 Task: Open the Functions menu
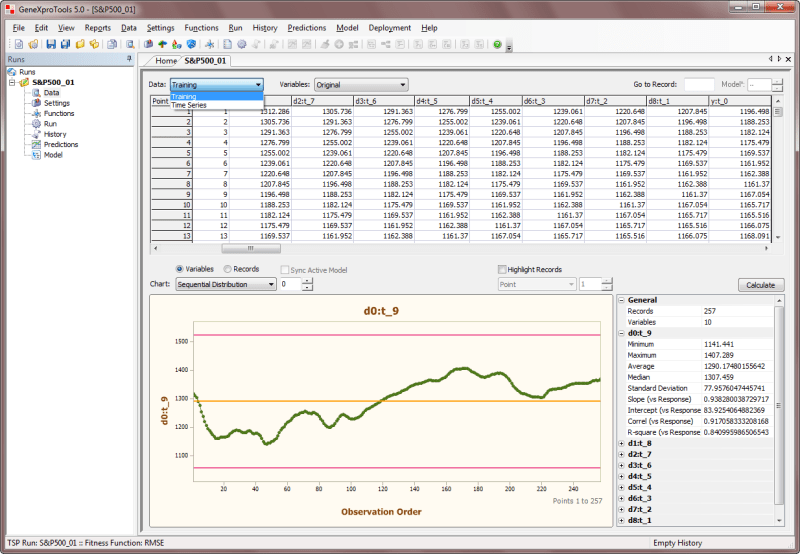201,28
